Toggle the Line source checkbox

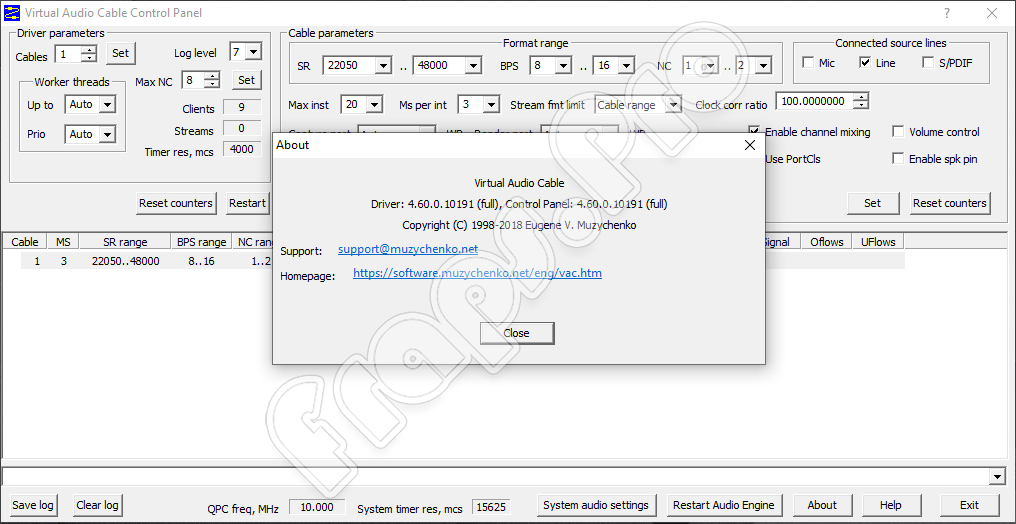tap(865, 63)
